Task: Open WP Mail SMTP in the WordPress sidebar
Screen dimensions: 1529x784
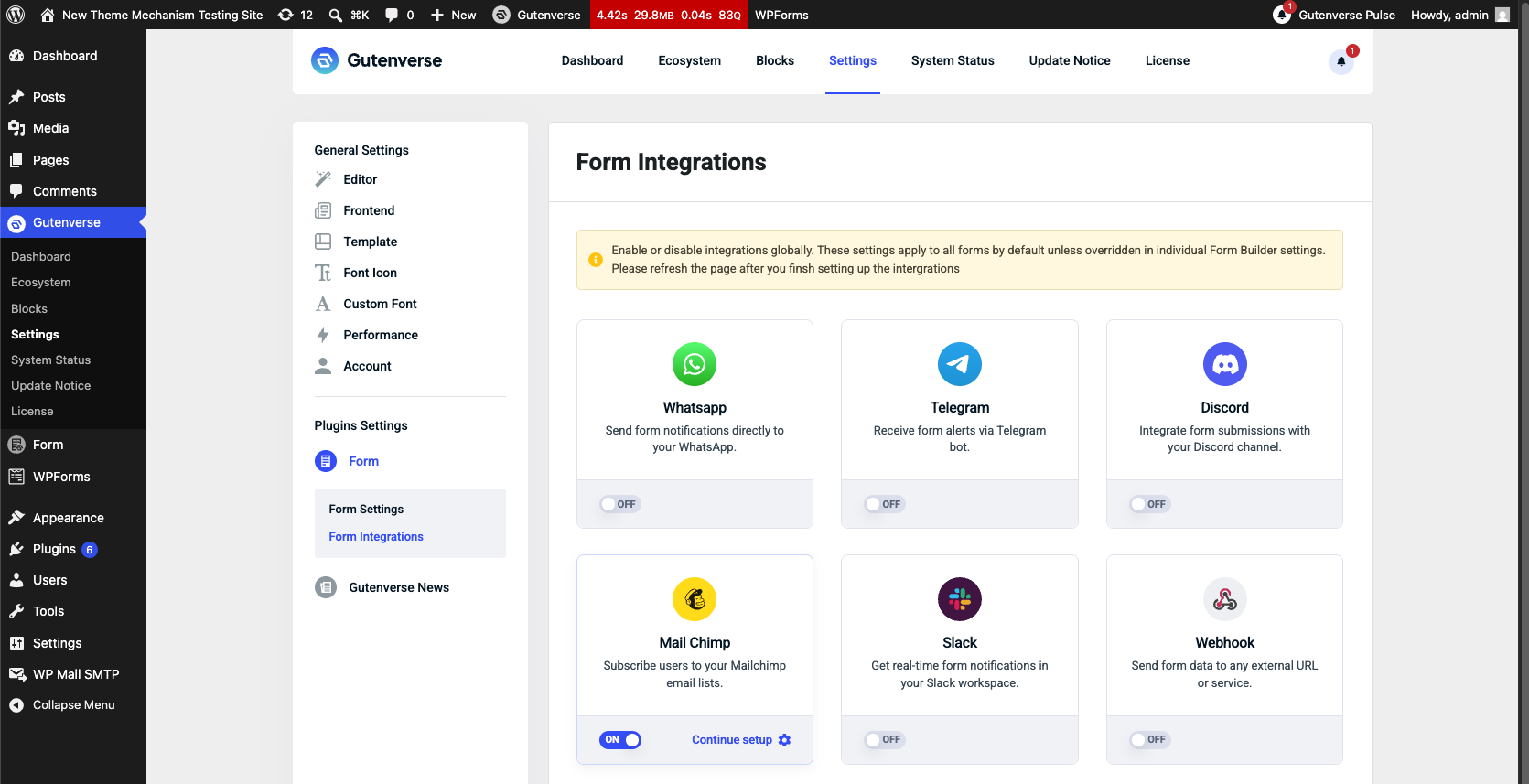Action: (73, 674)
